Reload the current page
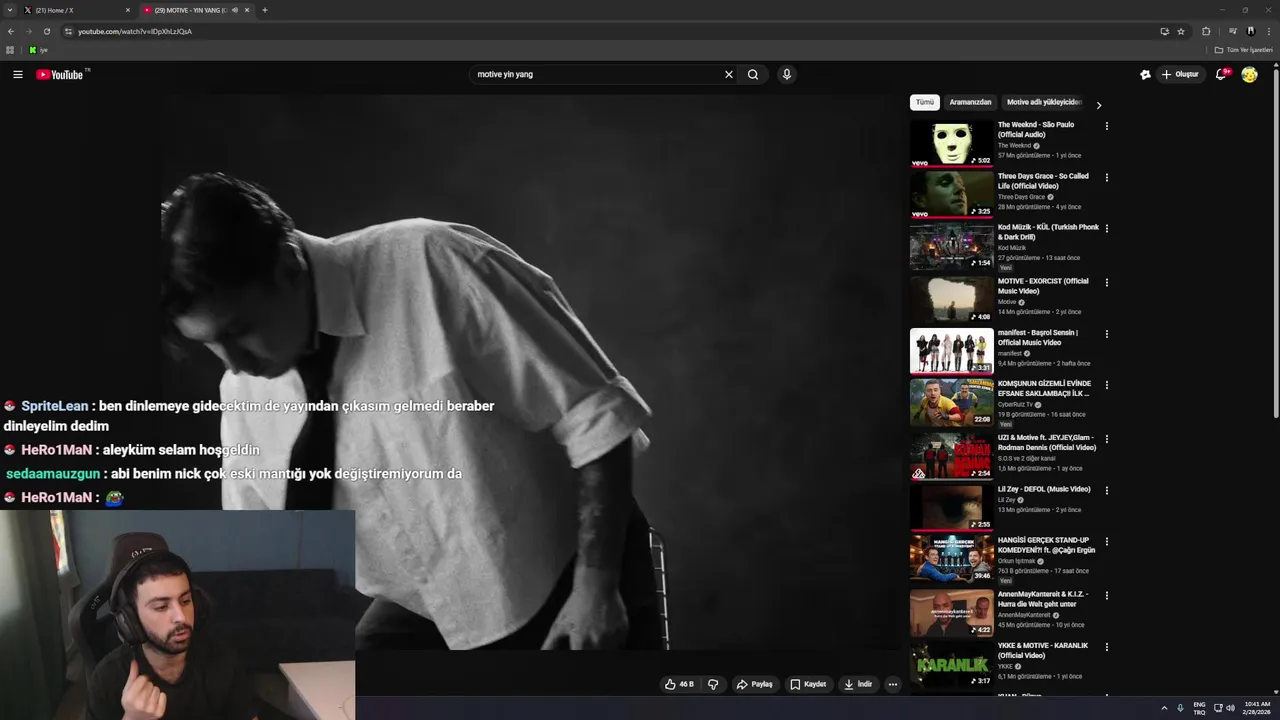The height and width of the screenshot is (720, 1280). [46, 31]
